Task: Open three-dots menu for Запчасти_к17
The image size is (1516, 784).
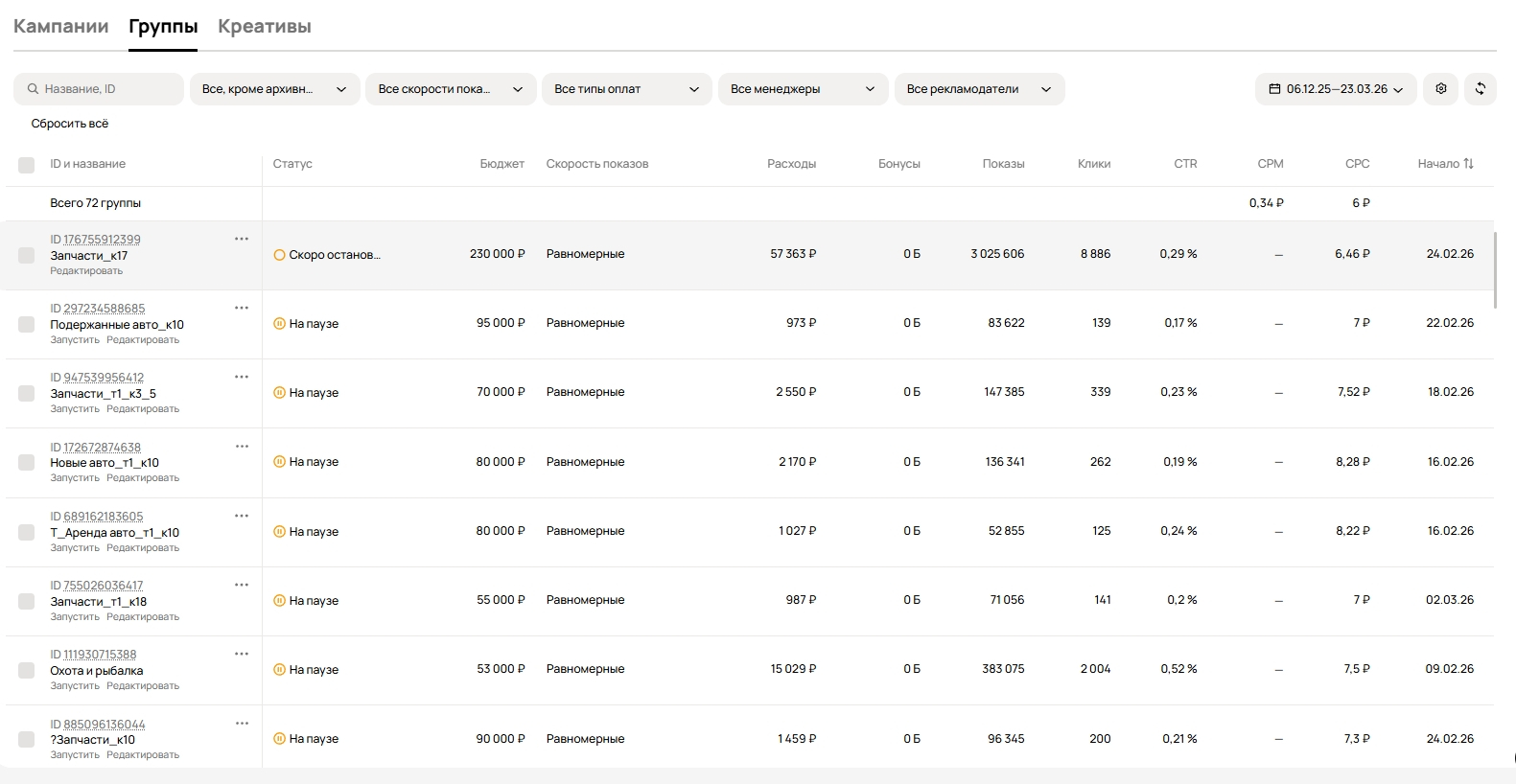Action: click(x=242, y=239)
